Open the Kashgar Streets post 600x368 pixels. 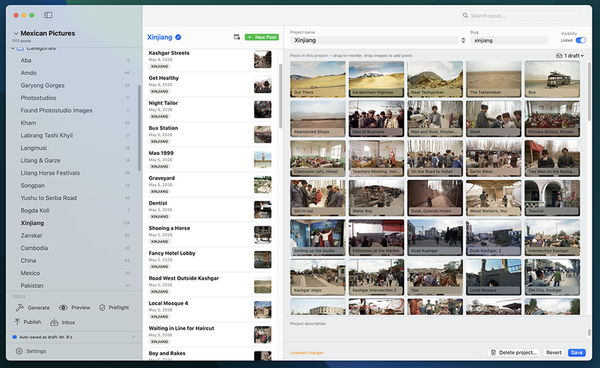(x=210, y=59)
